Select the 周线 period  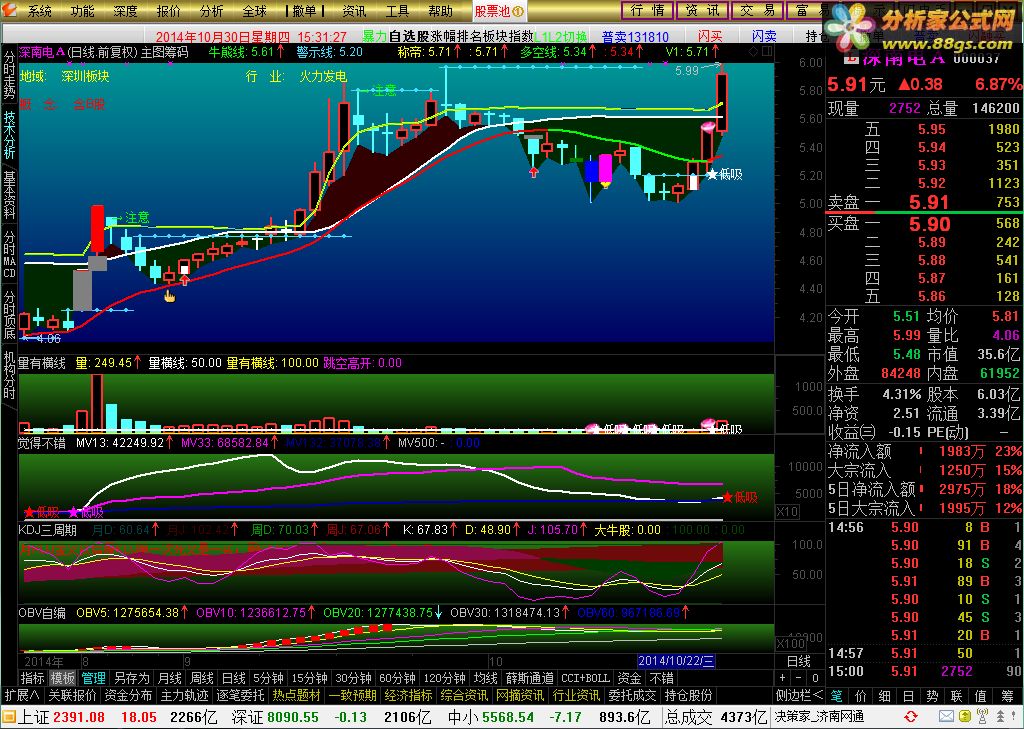point(202,679)
